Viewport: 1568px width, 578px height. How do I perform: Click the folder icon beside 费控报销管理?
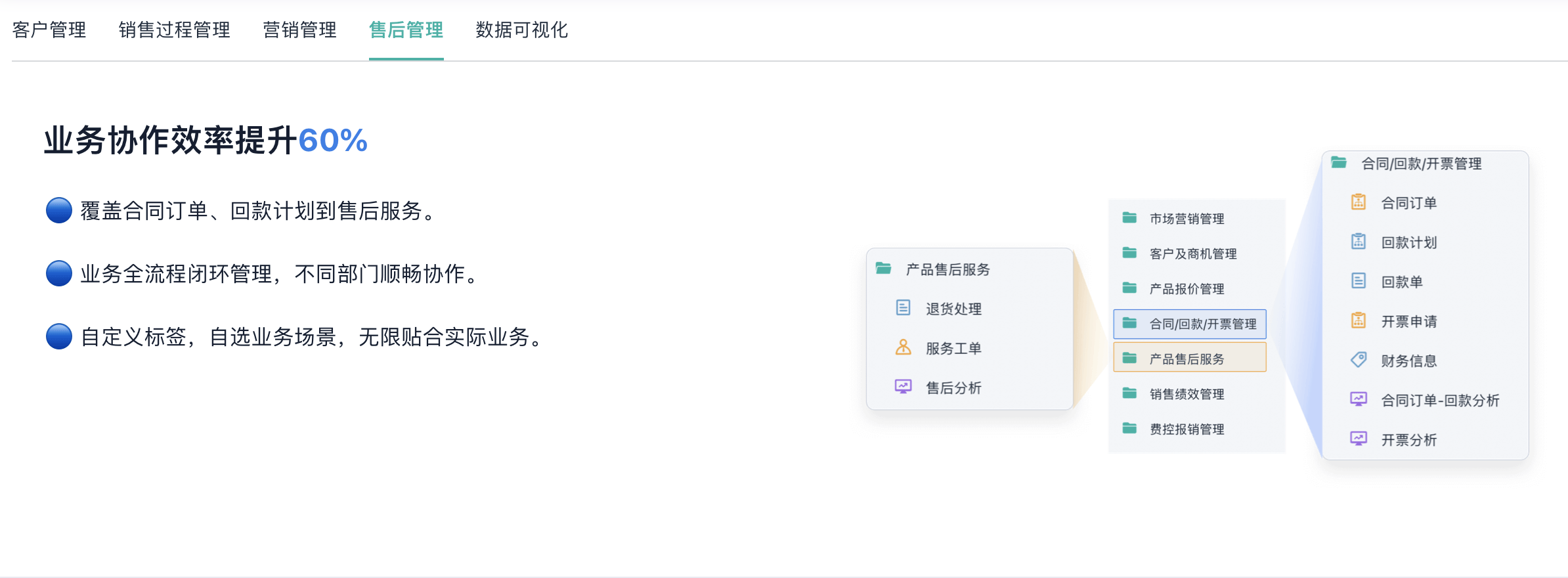[x=1129, y=428]
